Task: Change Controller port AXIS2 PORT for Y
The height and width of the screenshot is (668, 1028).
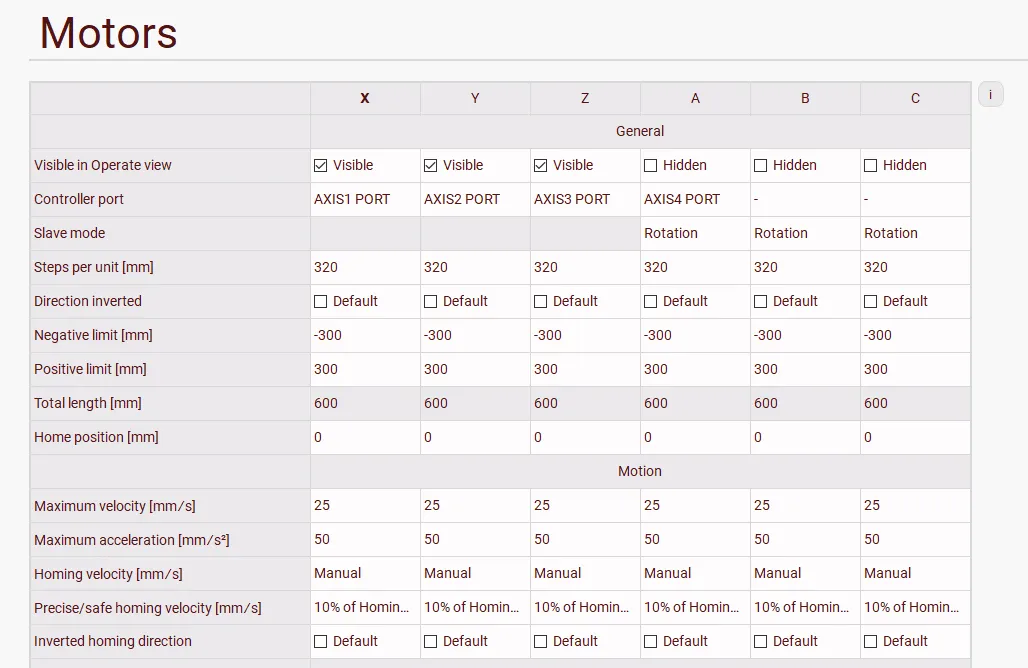Action: click(x=475, y=199)
